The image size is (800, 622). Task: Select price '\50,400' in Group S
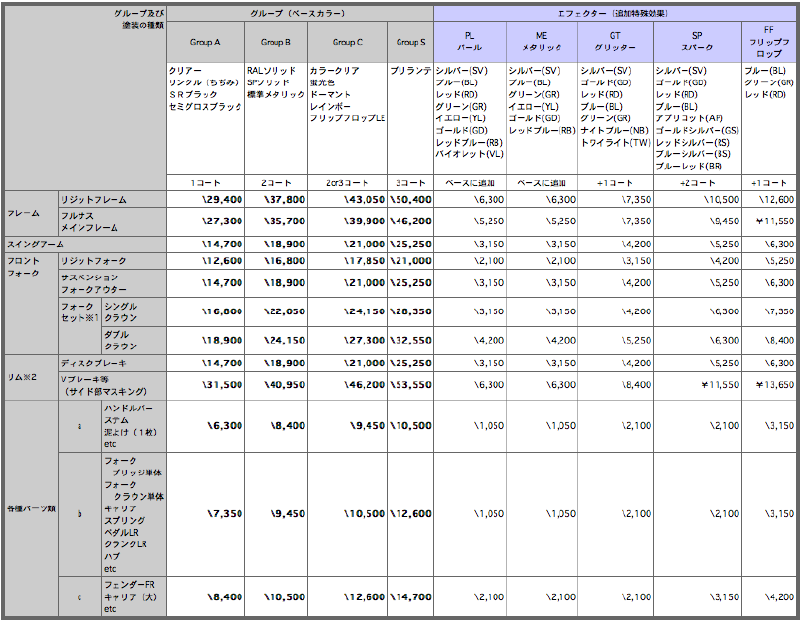tap(411, 200)
